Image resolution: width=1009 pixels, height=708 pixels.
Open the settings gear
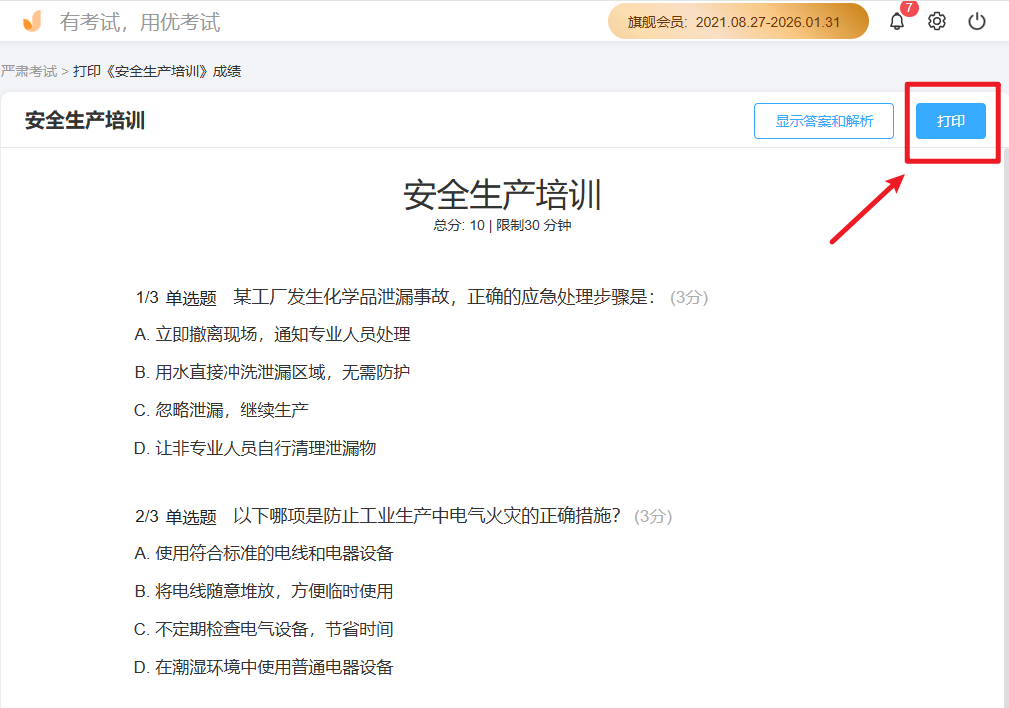[x=936, y=21]
